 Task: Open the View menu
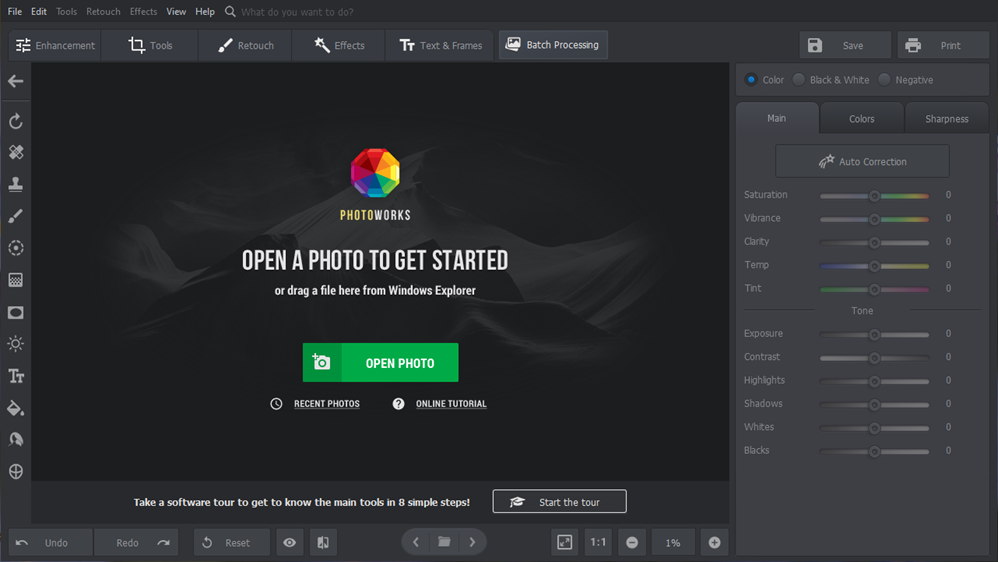[176, 11]
